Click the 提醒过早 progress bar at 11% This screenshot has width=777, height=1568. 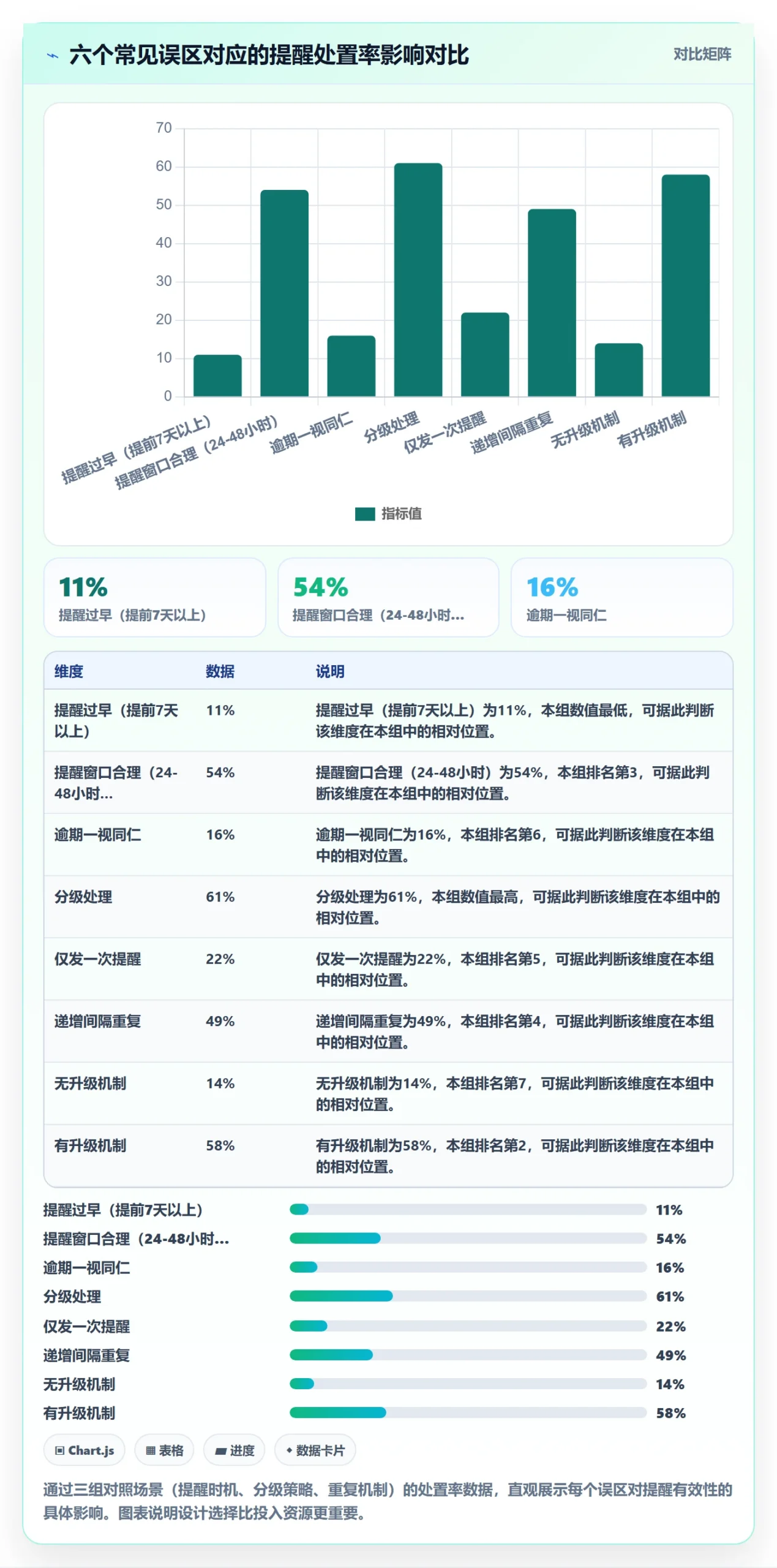(x=468, y=1209)
